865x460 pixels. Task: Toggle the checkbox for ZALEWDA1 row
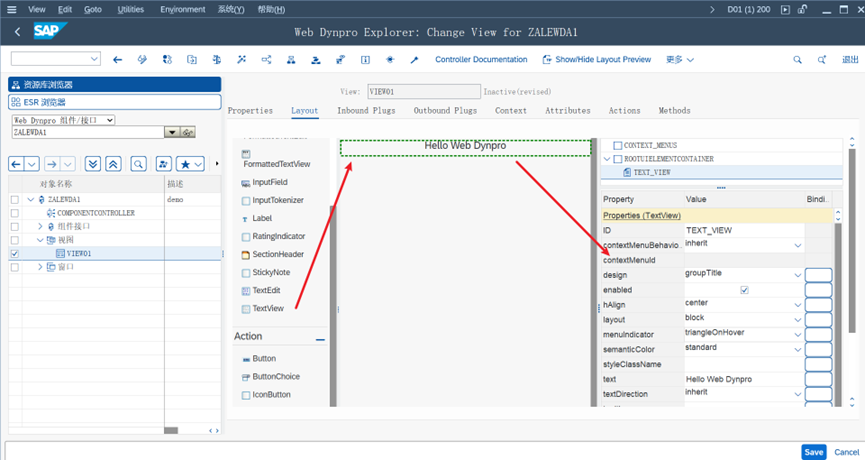point(15,200)
